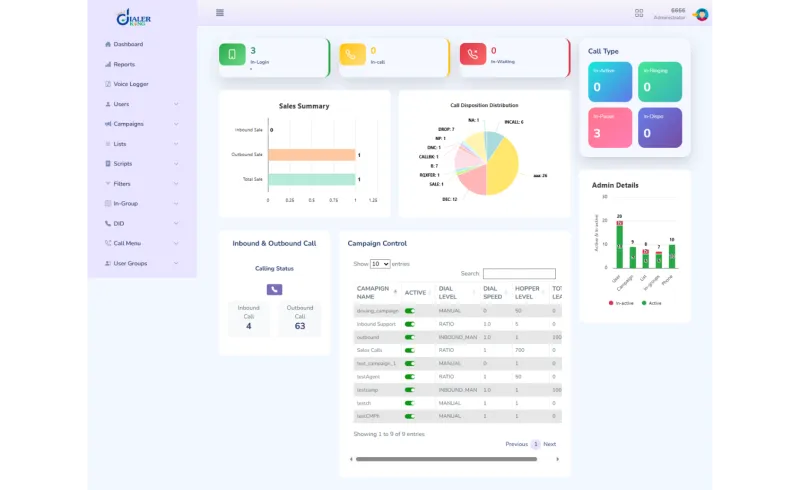Click the In-Pause pink tile

(x=610, y=128)
